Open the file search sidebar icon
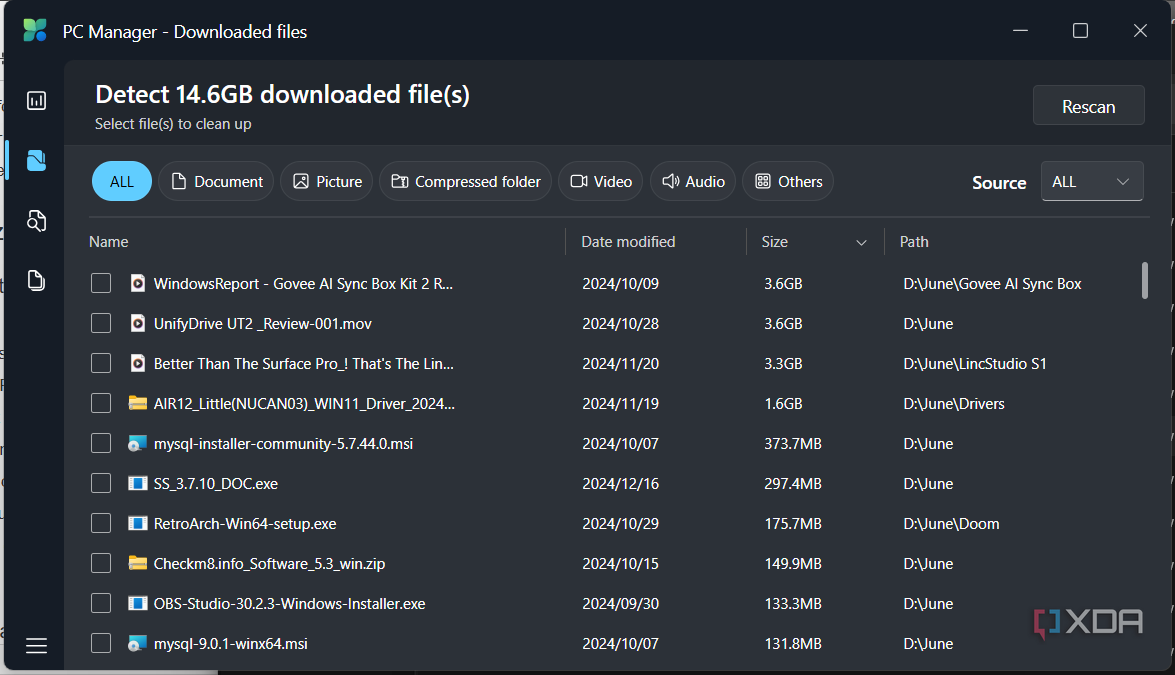Image resolution: width=1175 pixels, height=675 pixels. 36,221
